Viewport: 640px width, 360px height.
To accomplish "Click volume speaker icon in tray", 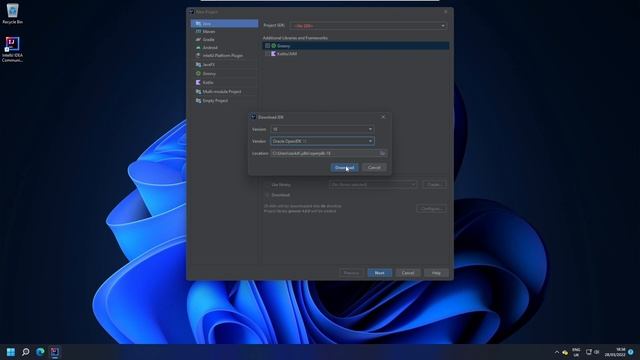I will 596,352.
